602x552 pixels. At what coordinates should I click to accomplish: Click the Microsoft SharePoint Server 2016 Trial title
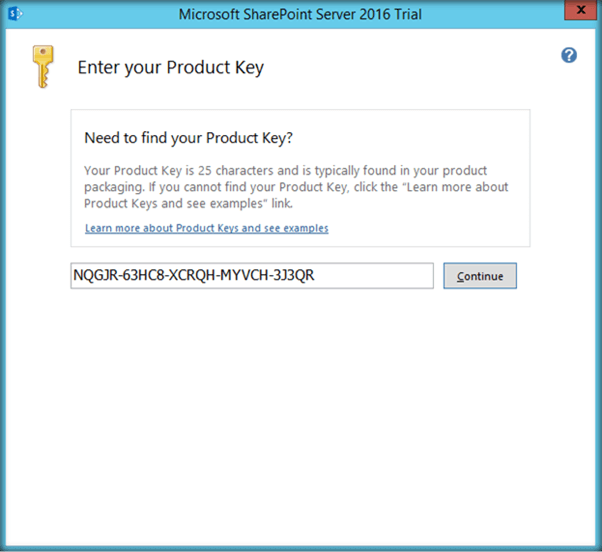(301, 14)
